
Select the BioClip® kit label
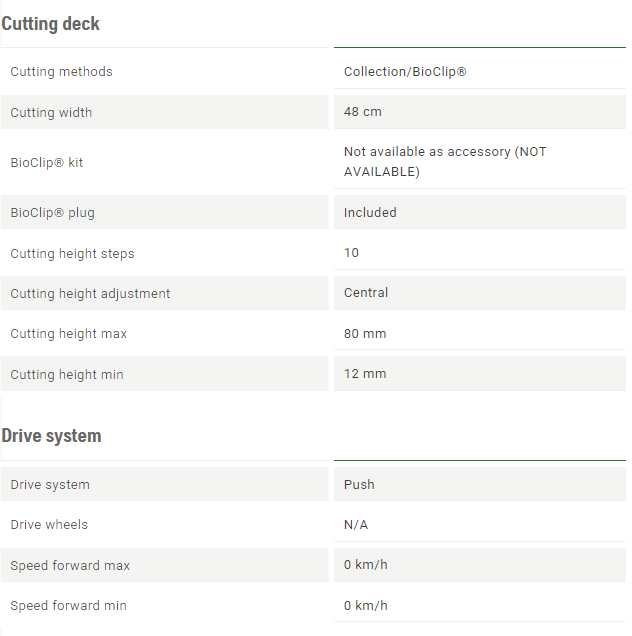point(47,163)
